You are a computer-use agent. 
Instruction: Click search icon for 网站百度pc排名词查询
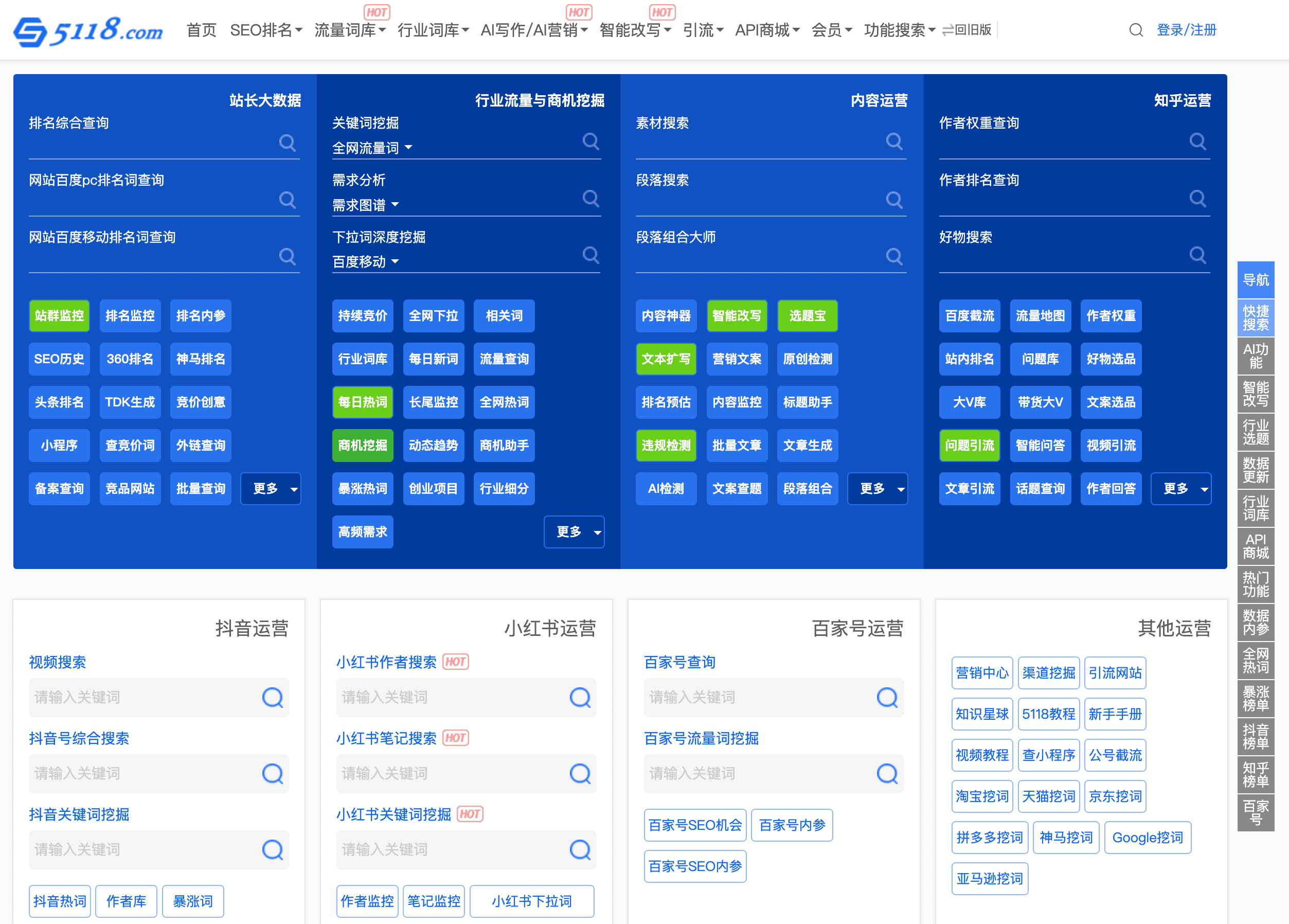pyautogui.click(x=288, y=199)
